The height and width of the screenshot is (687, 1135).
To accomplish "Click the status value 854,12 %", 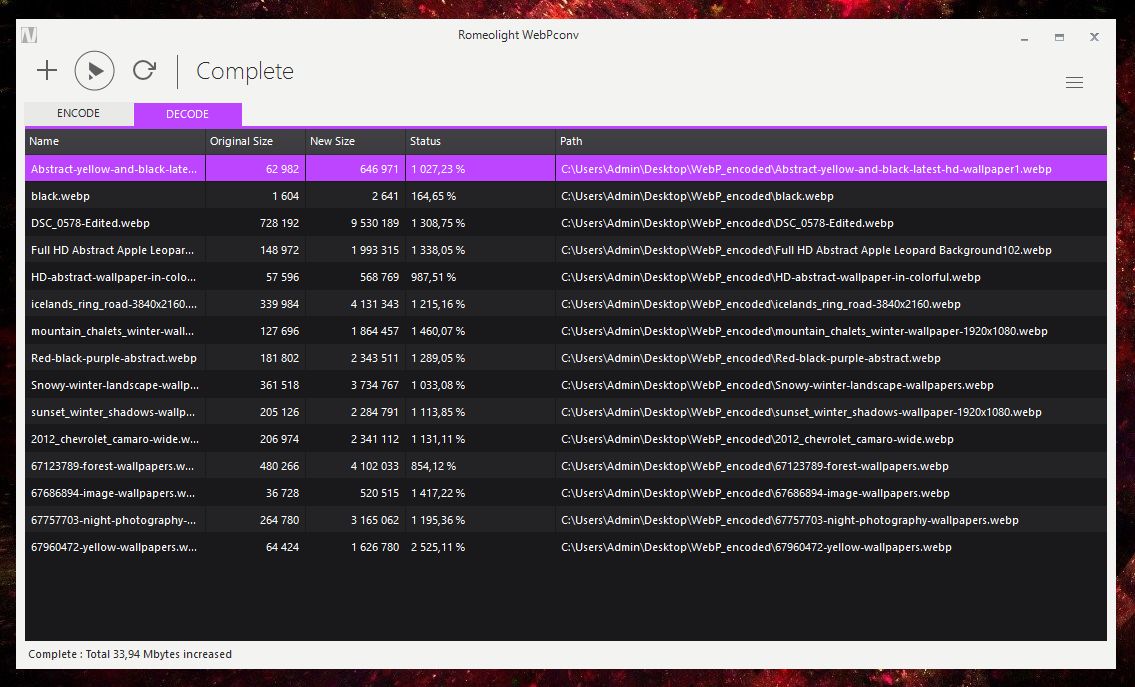I will point(433,466).
